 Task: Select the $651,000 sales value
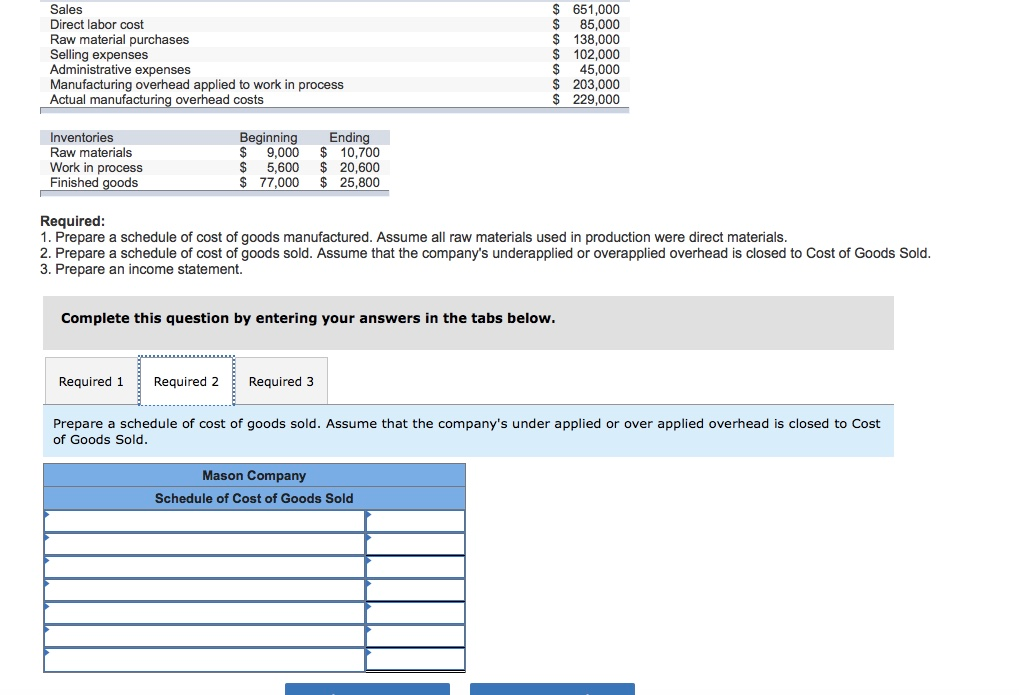click(586, 9)
